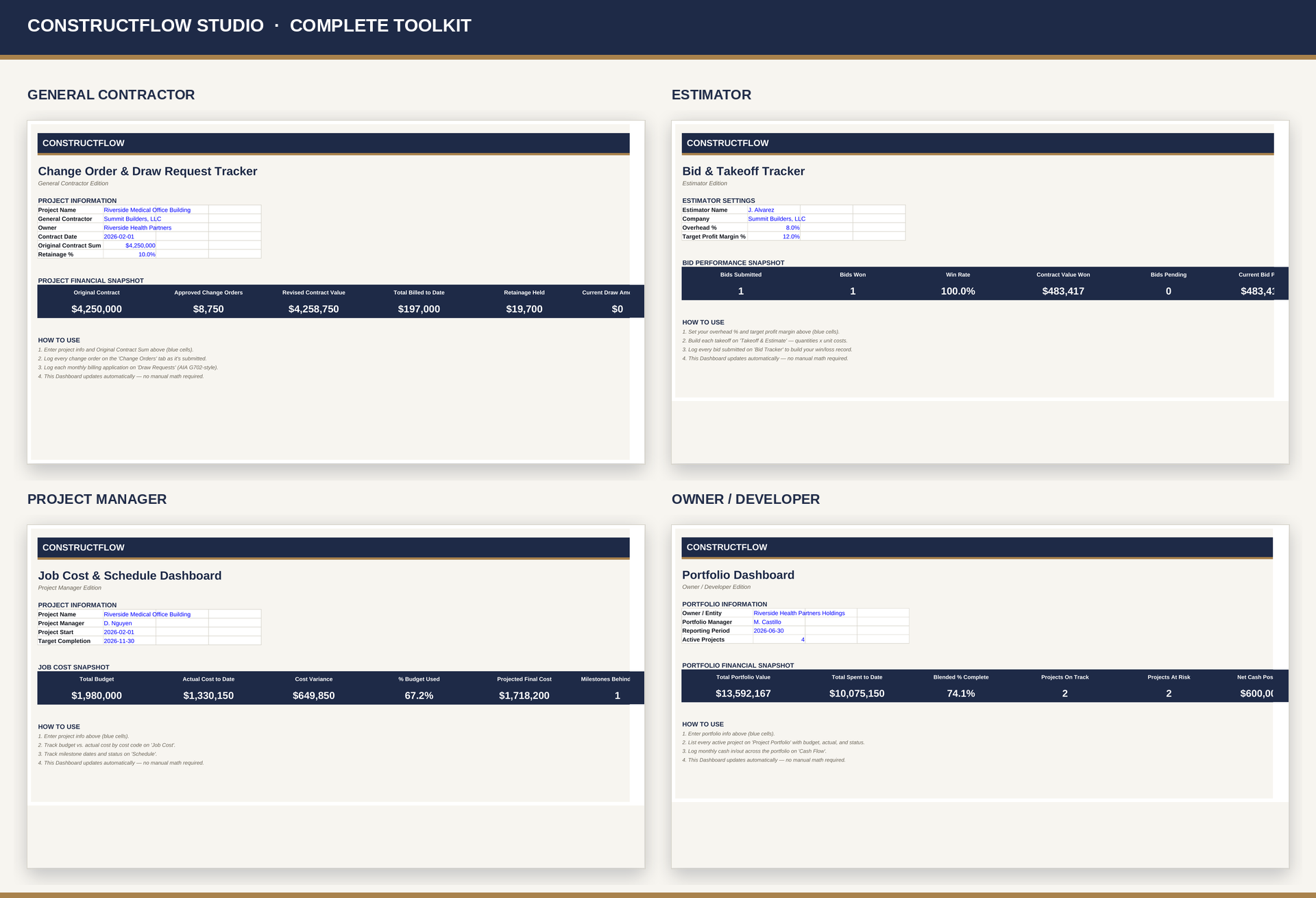Screen dimensions: 1316x898
Task: Click the Projects At Risk value
Action: 1169,694
